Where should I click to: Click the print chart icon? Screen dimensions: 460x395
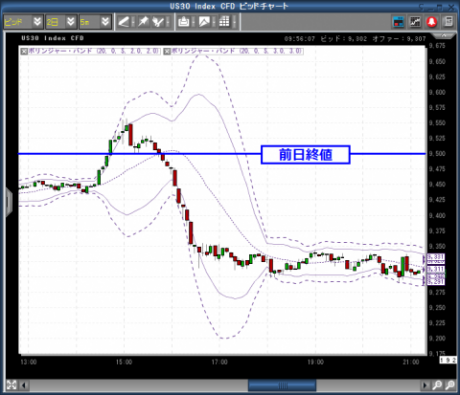click(183, 22)
